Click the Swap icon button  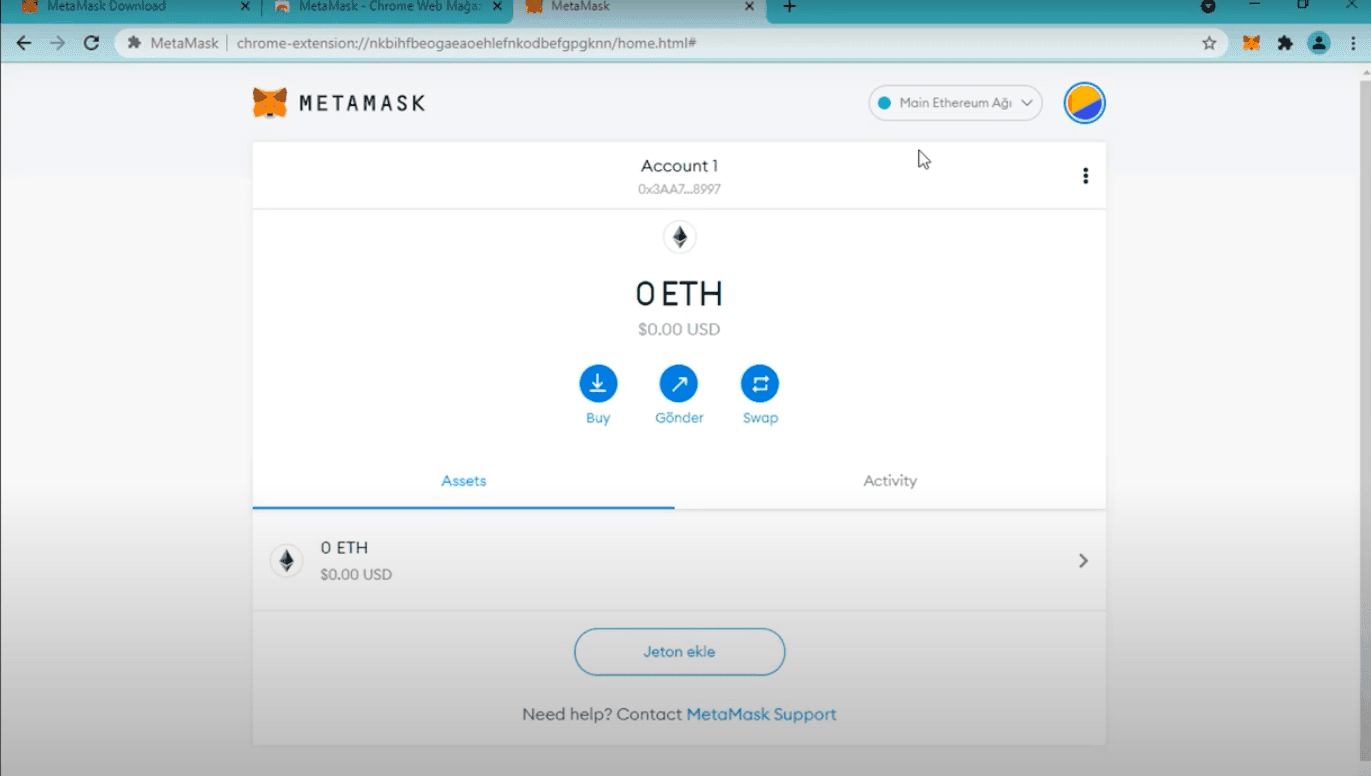click(760, 384)
